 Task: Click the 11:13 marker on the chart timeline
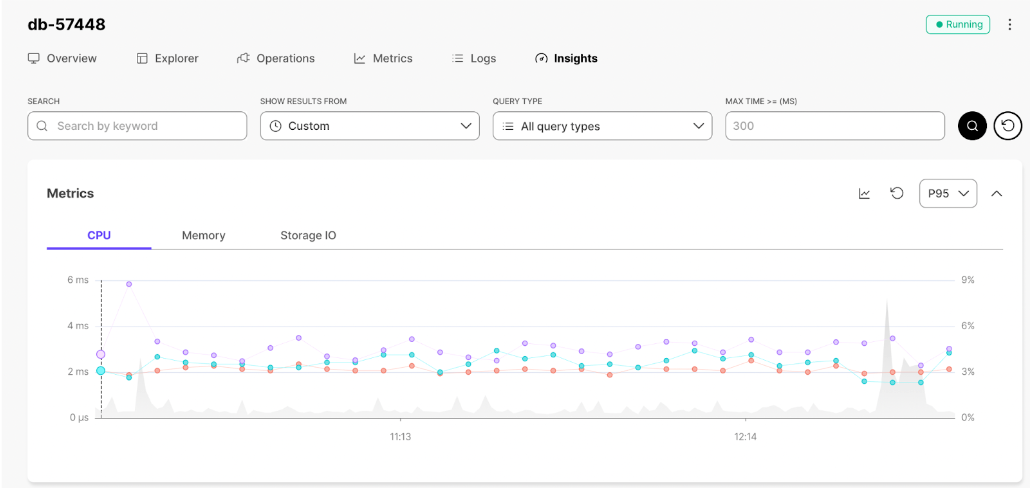pyautogui.click(x=400, y=437)
